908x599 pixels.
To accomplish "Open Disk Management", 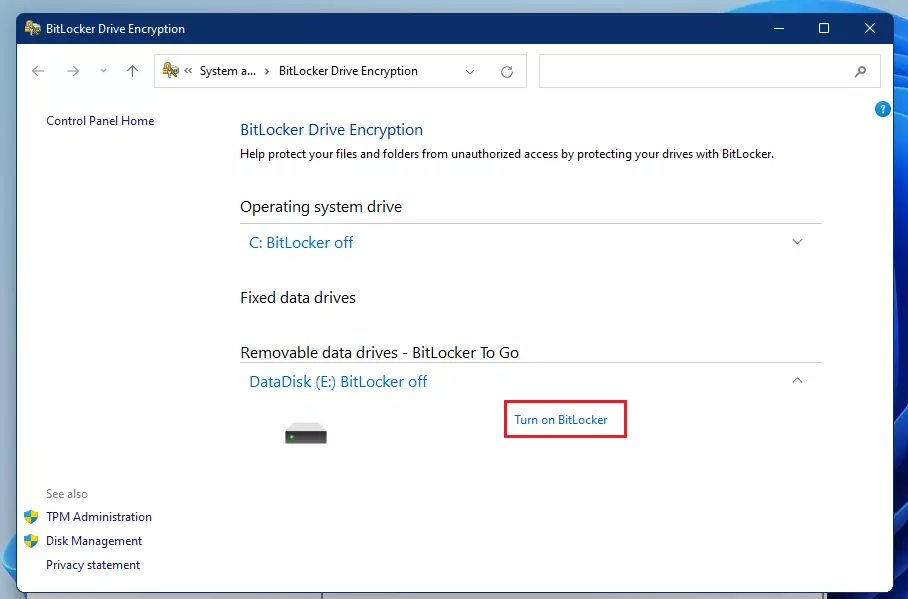I will pos(94,540).
